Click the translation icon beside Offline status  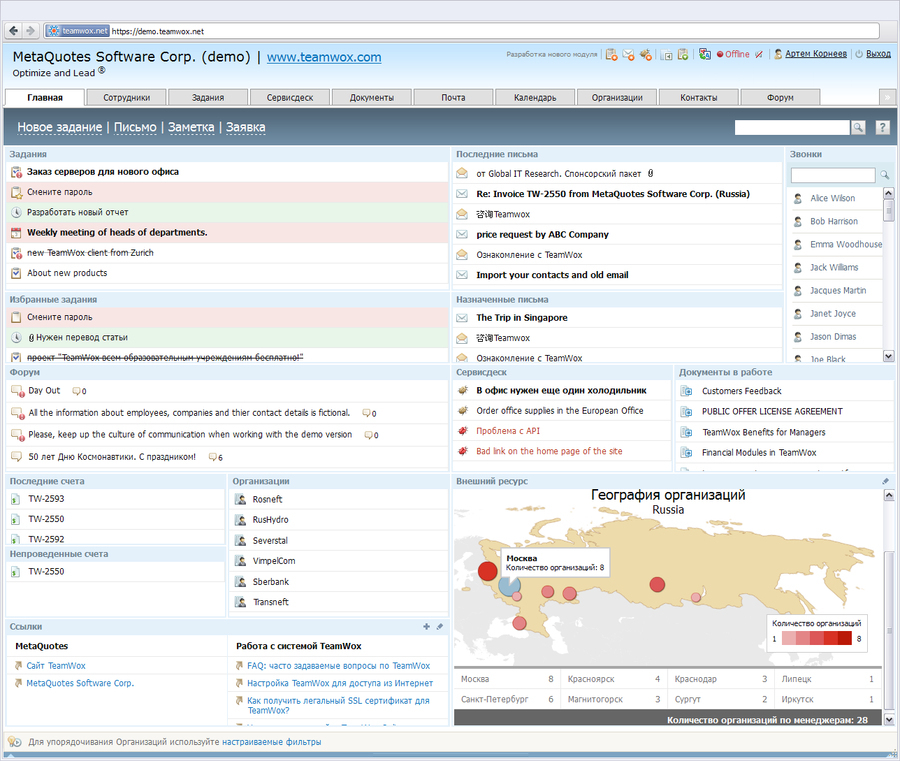[705, 54]
